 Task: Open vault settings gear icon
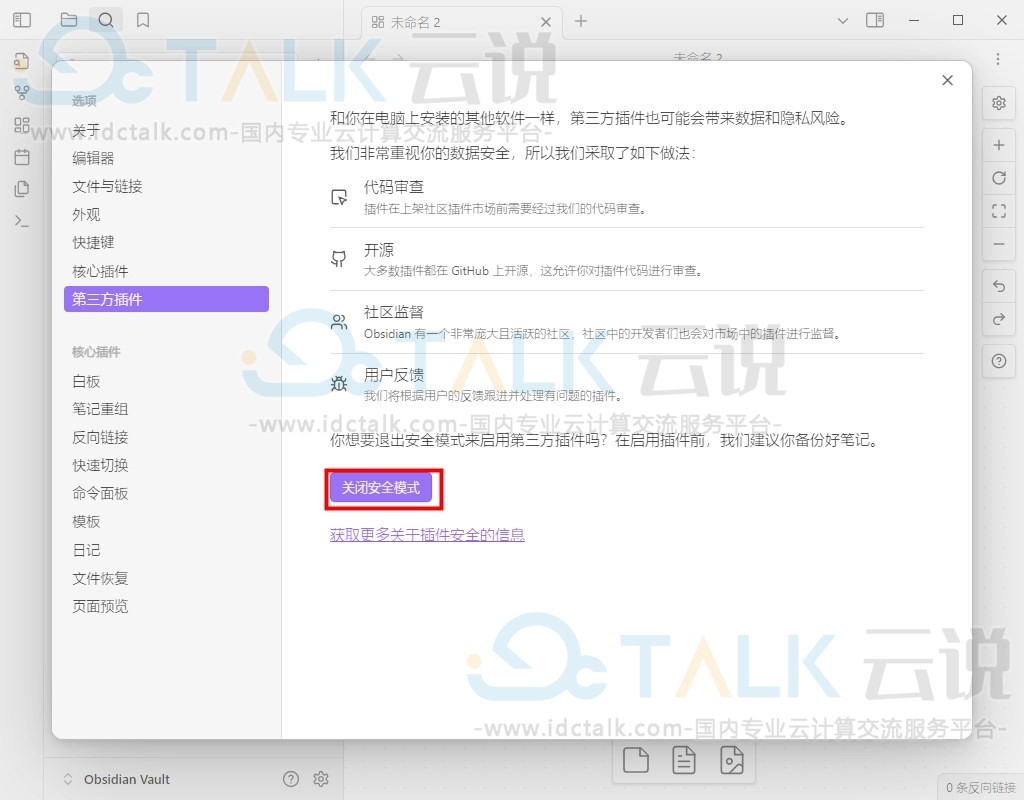(x=321, y=778)
